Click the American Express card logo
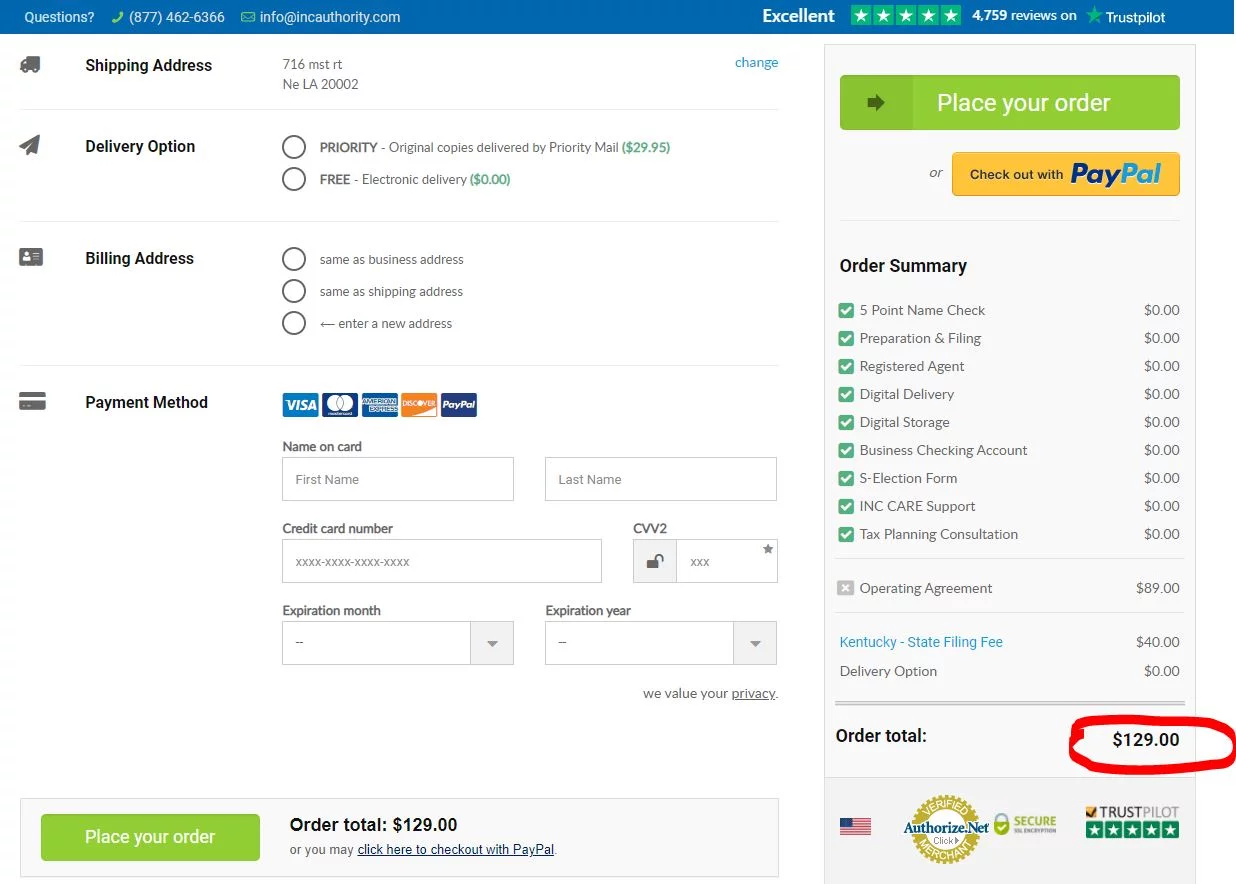This screenshot has width=1236, height=884. pyautogui.click(x=380, y=405)
